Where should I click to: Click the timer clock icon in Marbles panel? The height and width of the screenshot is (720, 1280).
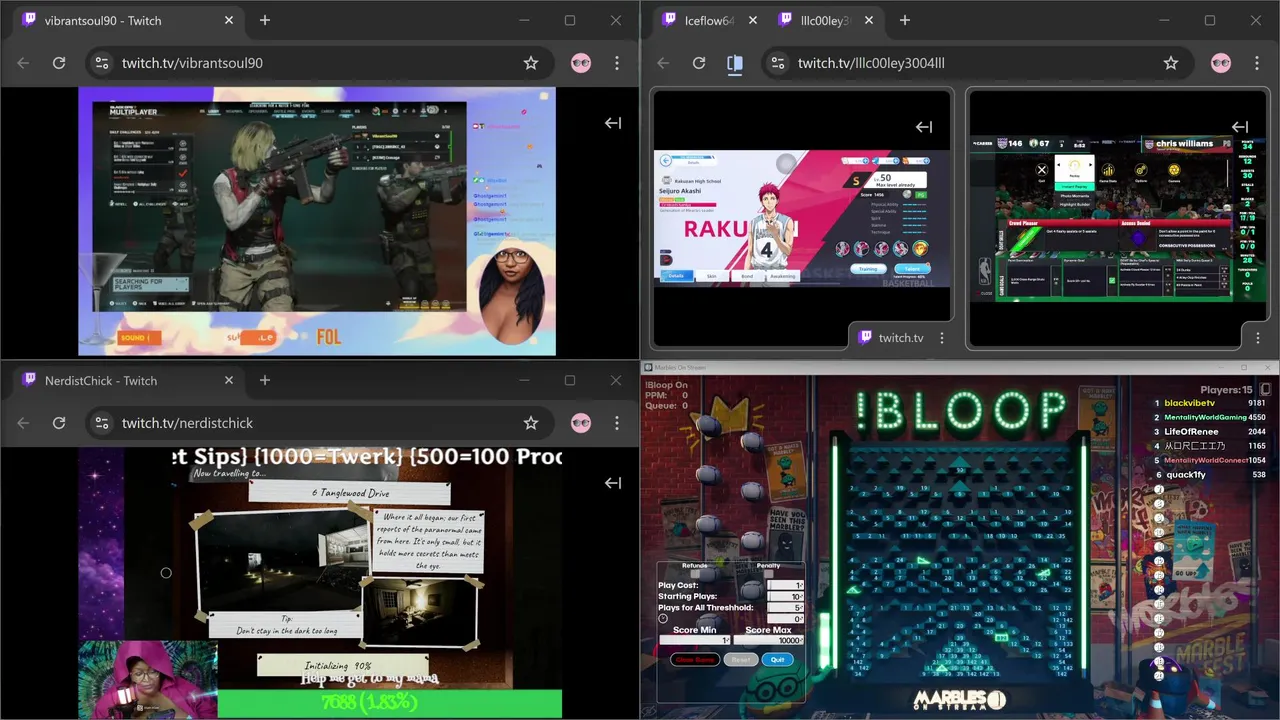[663, 619]
